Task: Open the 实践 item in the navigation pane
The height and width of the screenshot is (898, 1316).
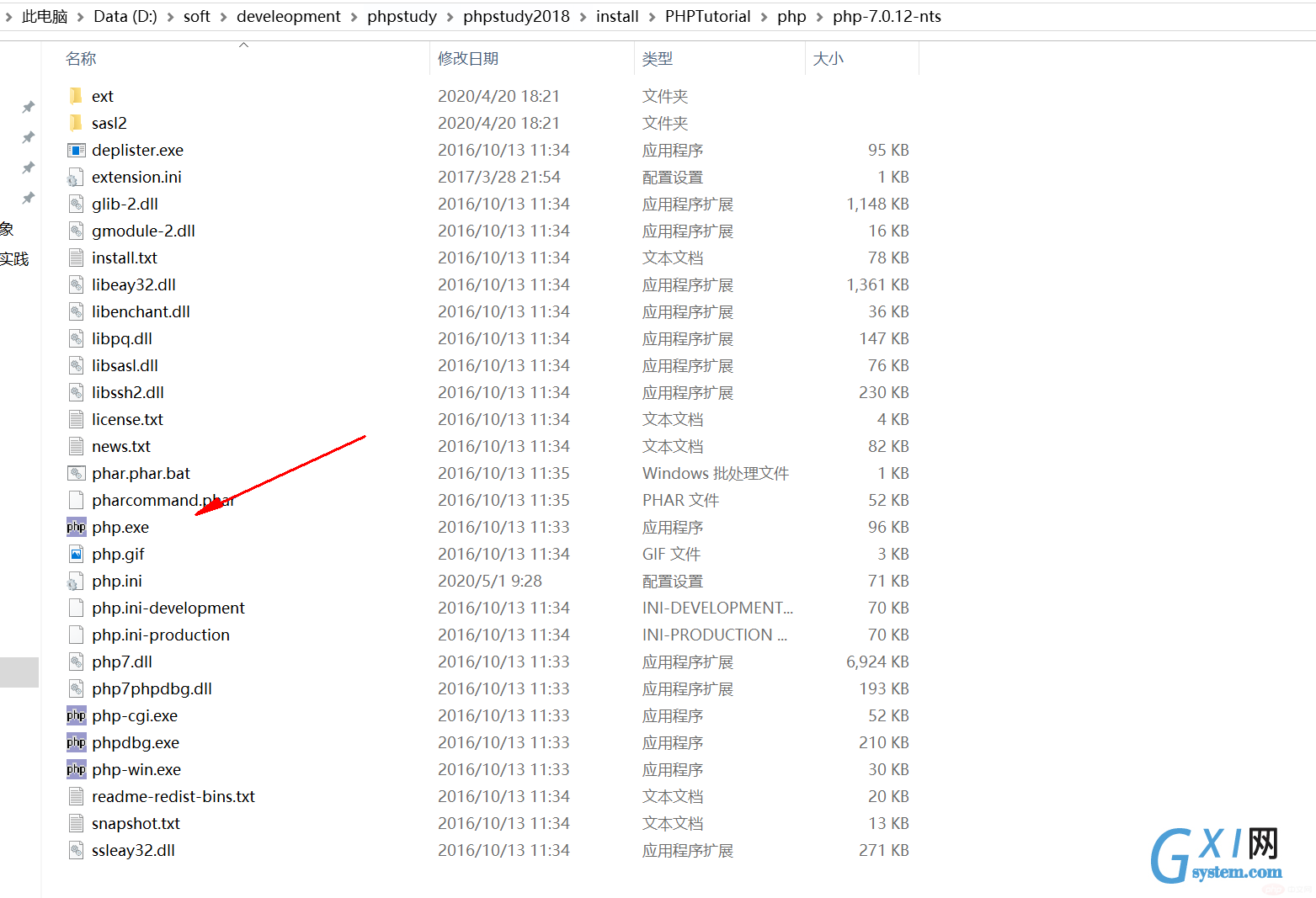Action: (14, 259)
